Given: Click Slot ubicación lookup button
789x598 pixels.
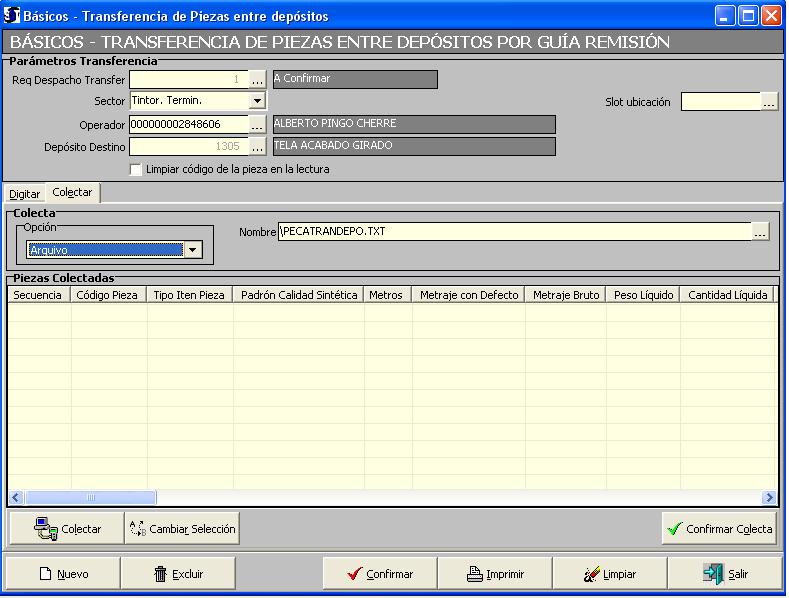Looking at the screenshot, I should 769,102.
